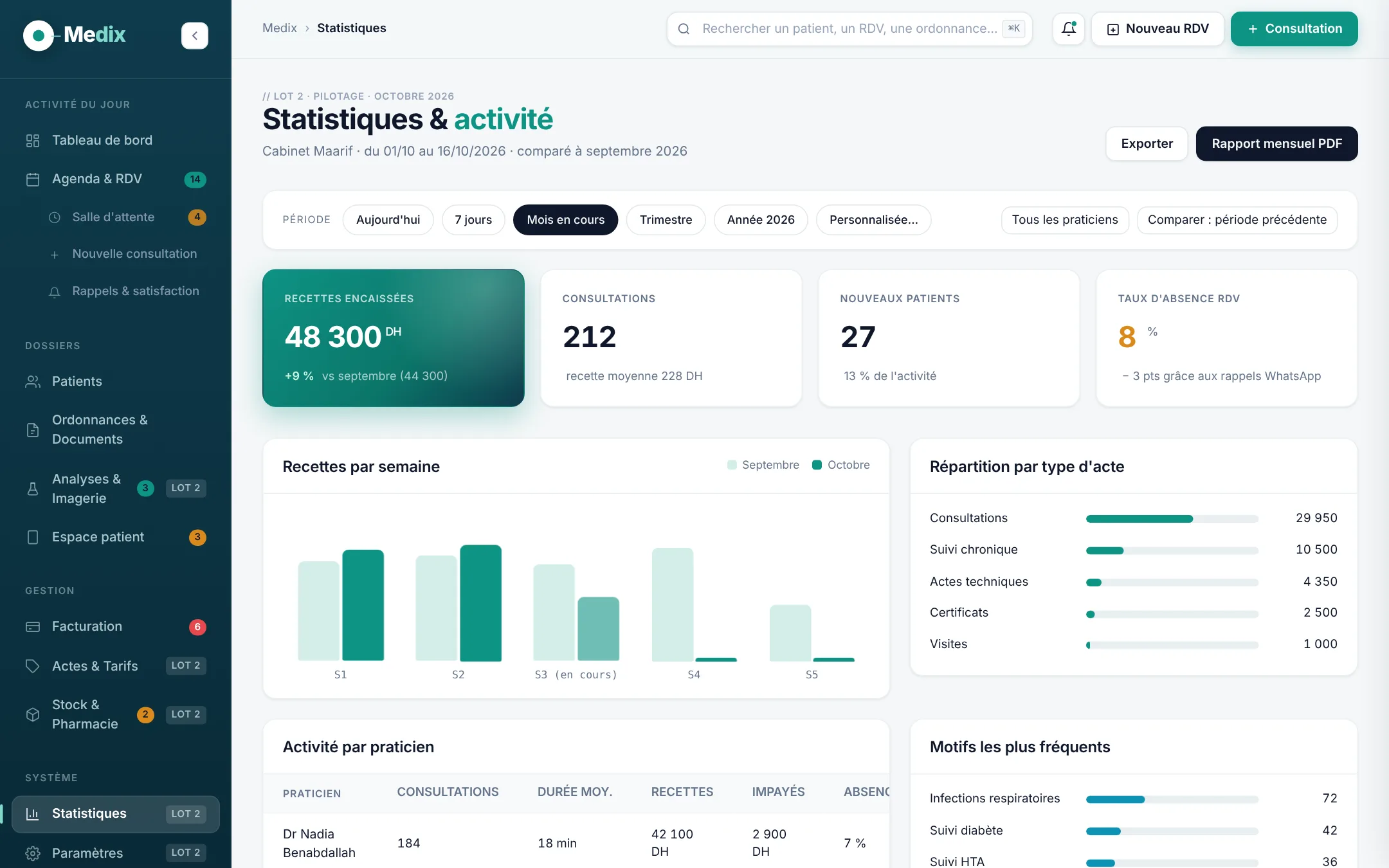Generate the Rapport mensuel PDF
The height and width of the screenshot is (868, 1389).
click(1277, 143)
